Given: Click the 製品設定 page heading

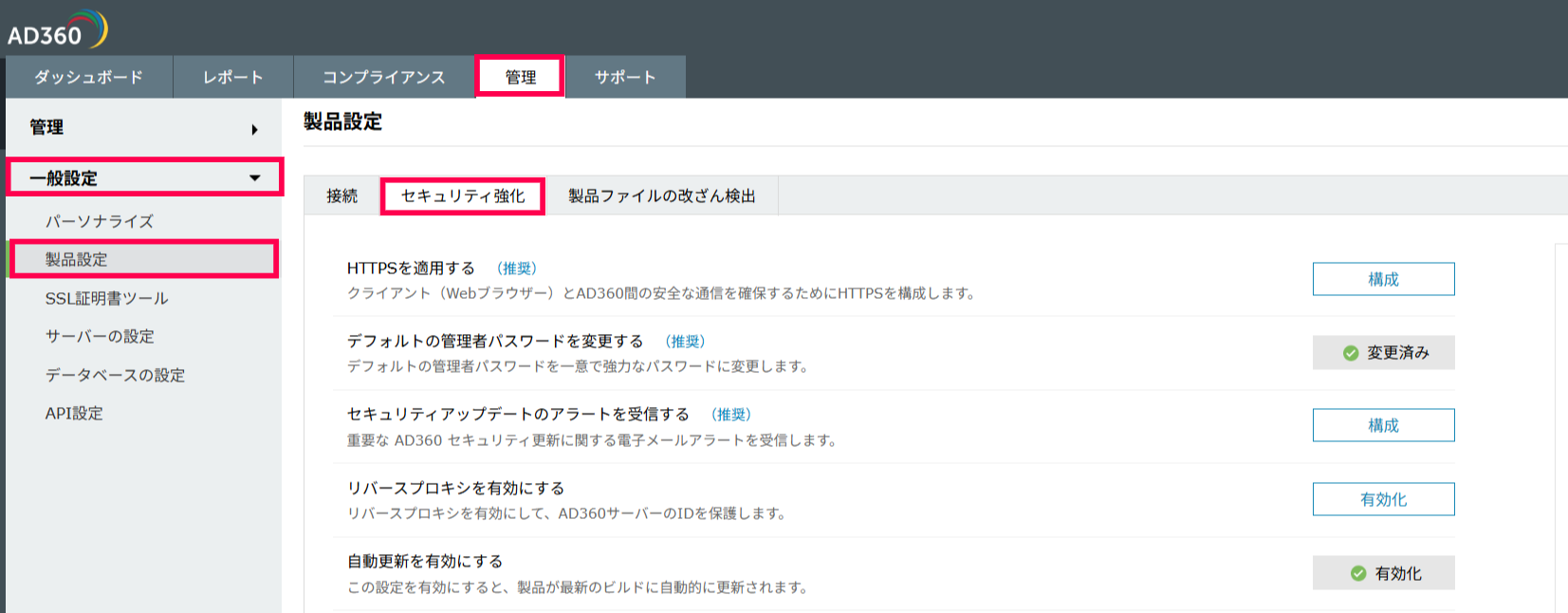Looking at the screenshot, I should tap(342, 121).
